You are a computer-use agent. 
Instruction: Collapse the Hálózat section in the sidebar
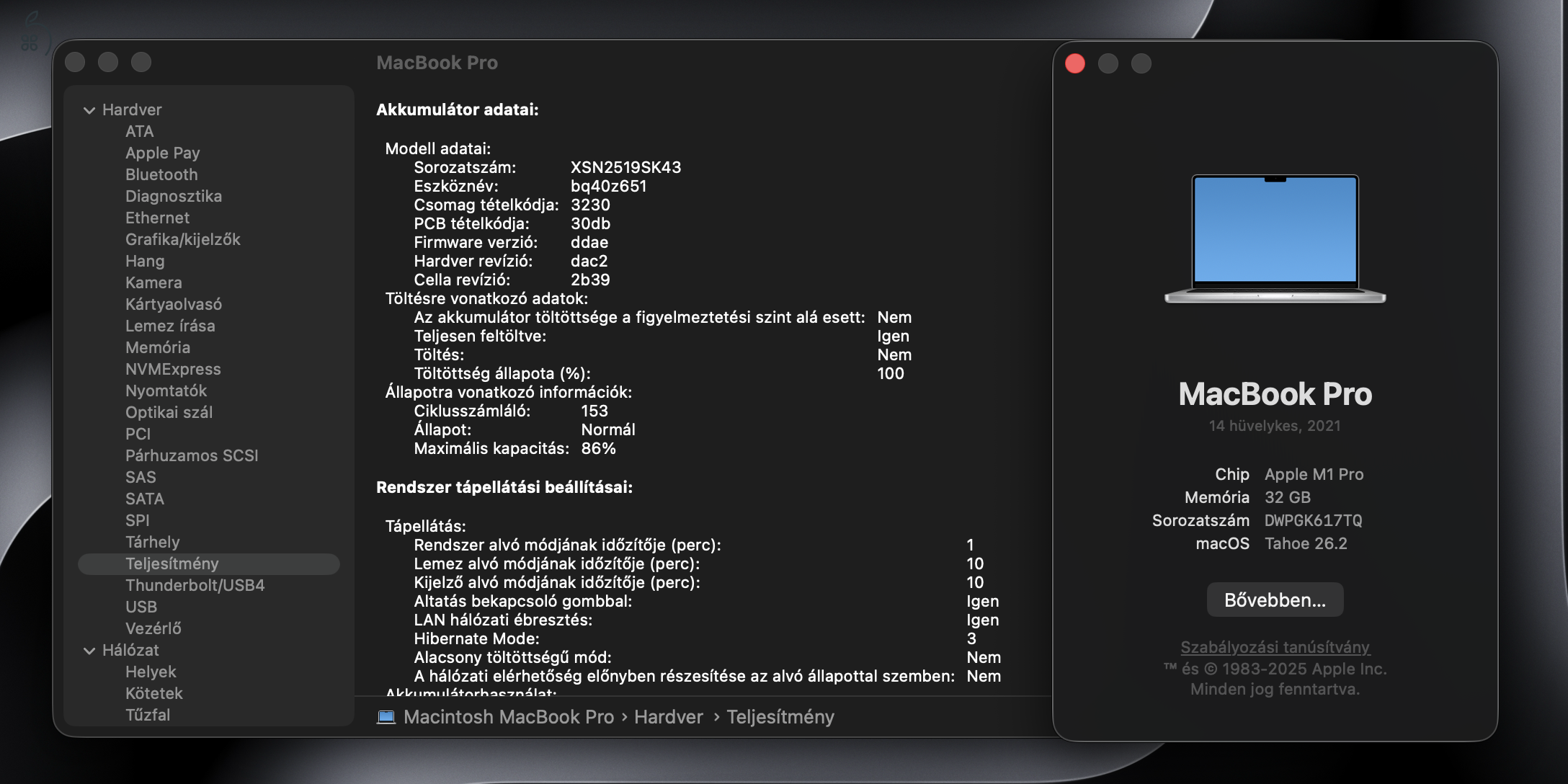tap(89, 650)
